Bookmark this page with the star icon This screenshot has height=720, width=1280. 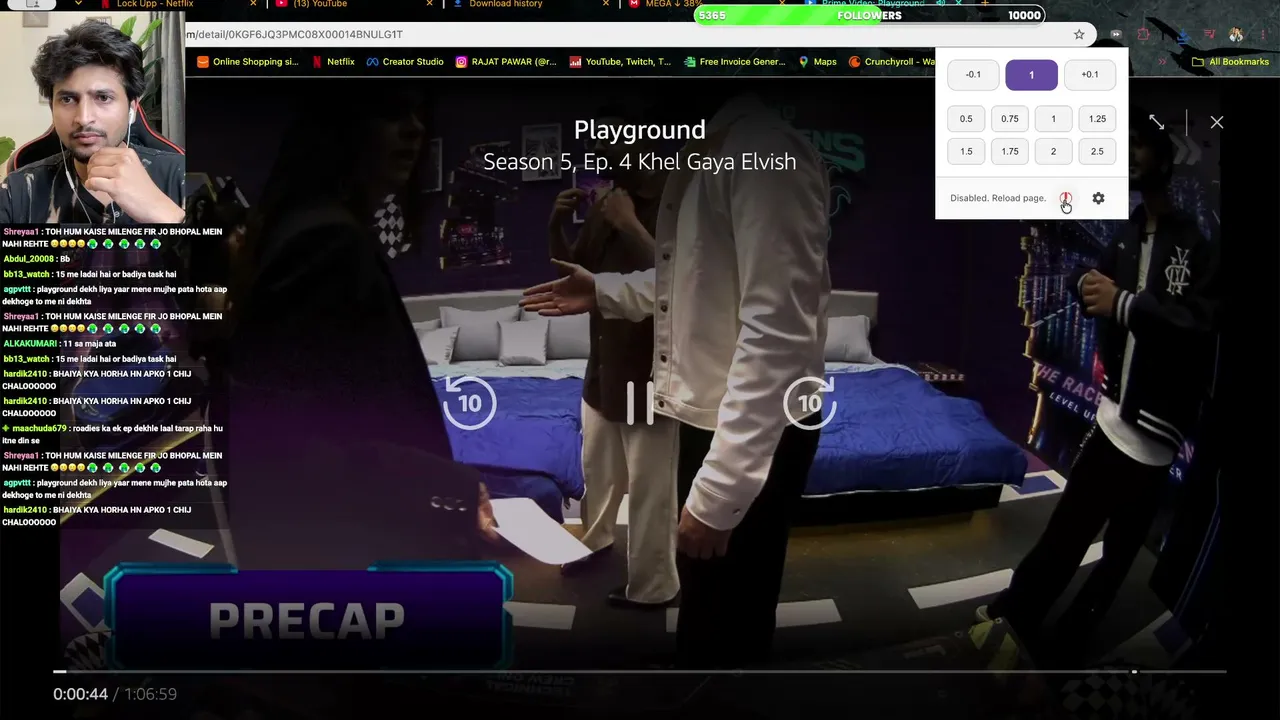1079,34
